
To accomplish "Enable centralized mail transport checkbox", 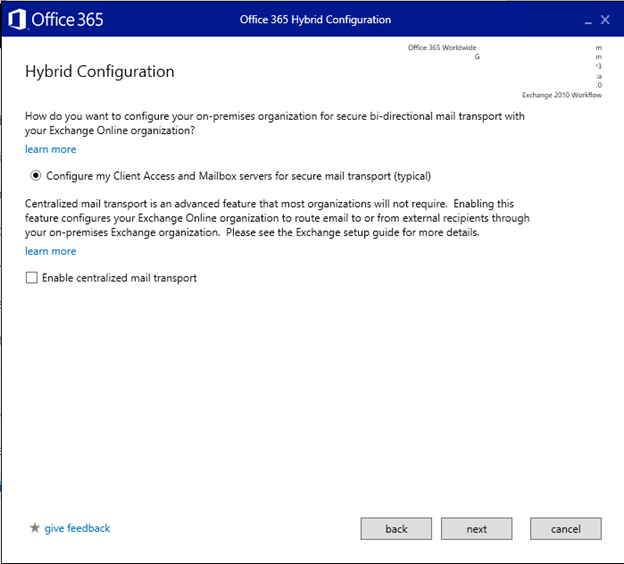I will (31, 277).
